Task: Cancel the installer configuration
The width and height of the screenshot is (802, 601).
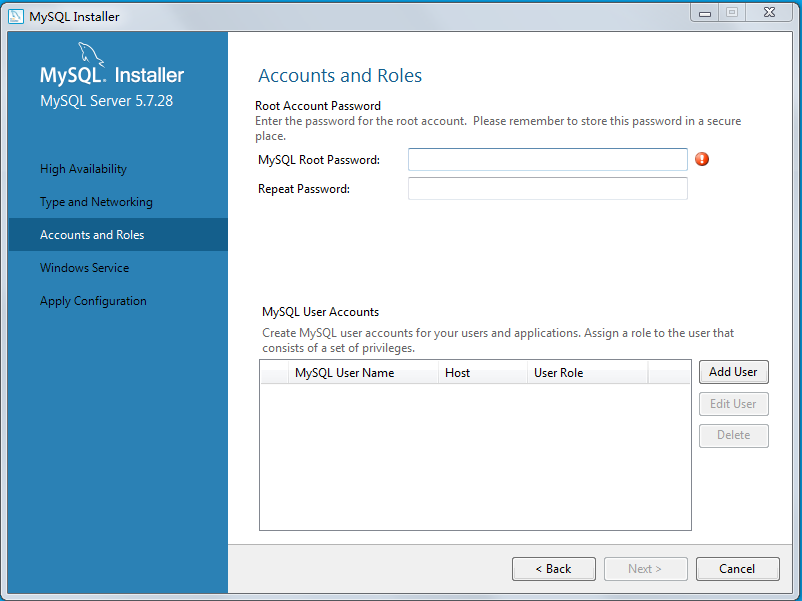Action: coord(738,569)
